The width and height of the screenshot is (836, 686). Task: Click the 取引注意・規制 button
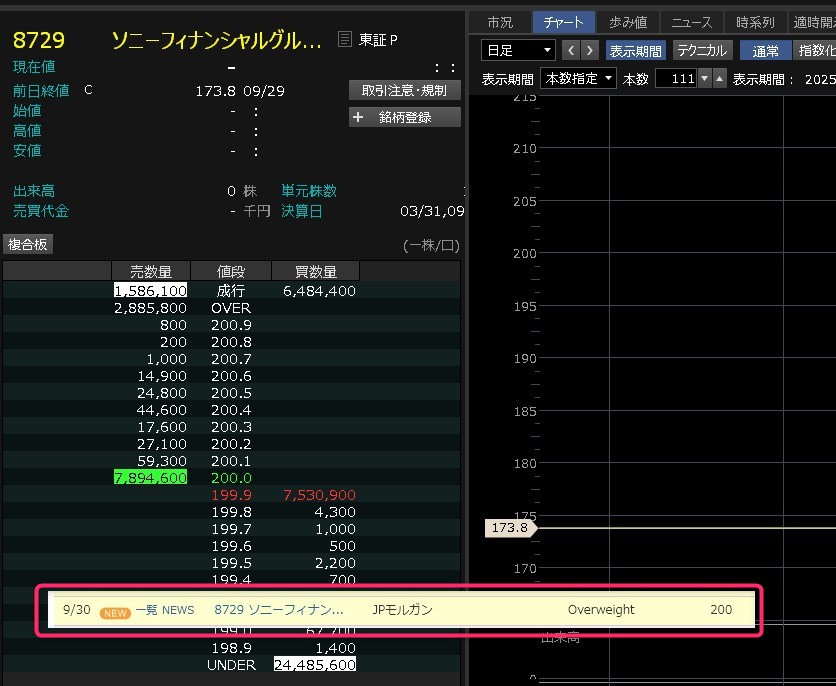click(404, 90)
